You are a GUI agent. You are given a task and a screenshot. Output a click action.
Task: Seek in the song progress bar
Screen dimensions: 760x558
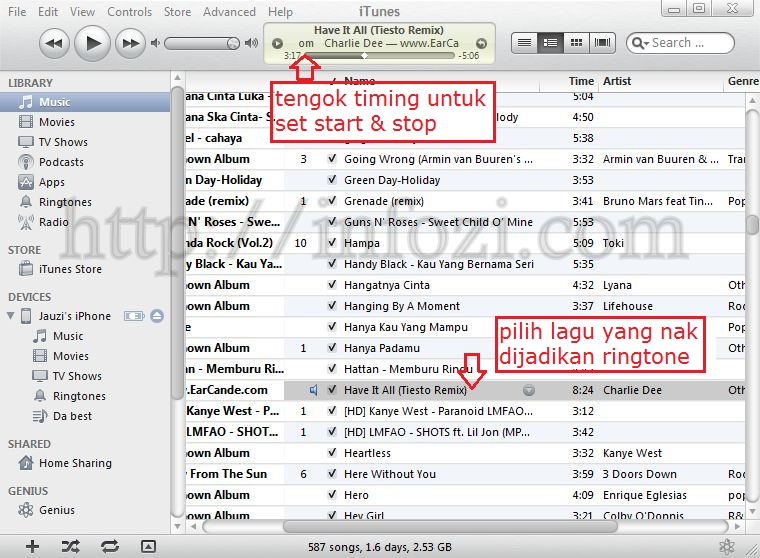(x=379, y=56)
